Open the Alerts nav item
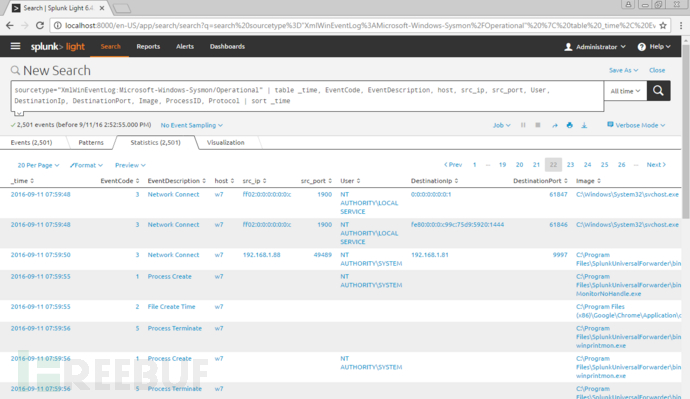This screenshot has height=399, width=690. (185, 47)
